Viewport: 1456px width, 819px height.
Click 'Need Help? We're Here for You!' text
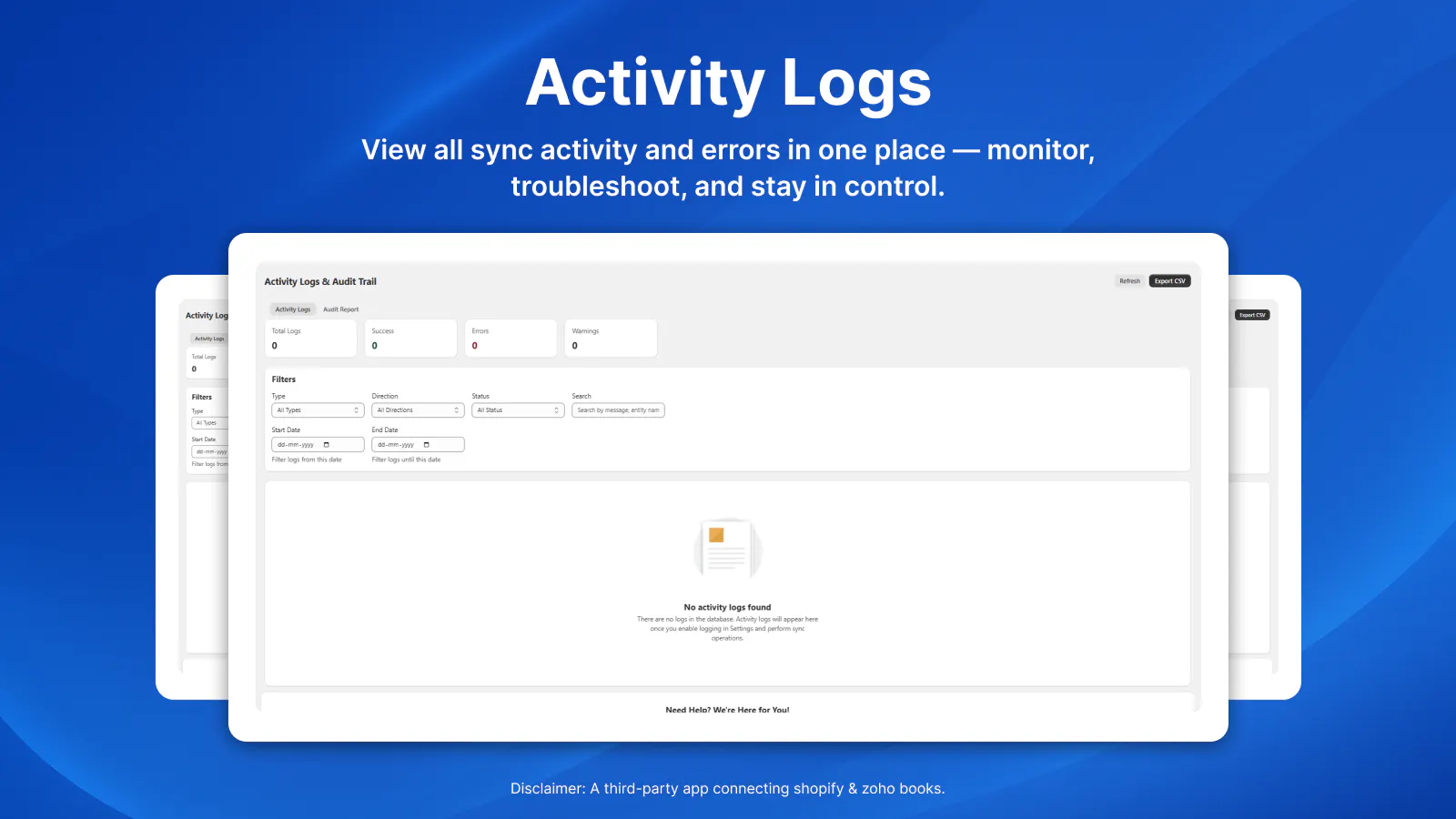[727, 710]
